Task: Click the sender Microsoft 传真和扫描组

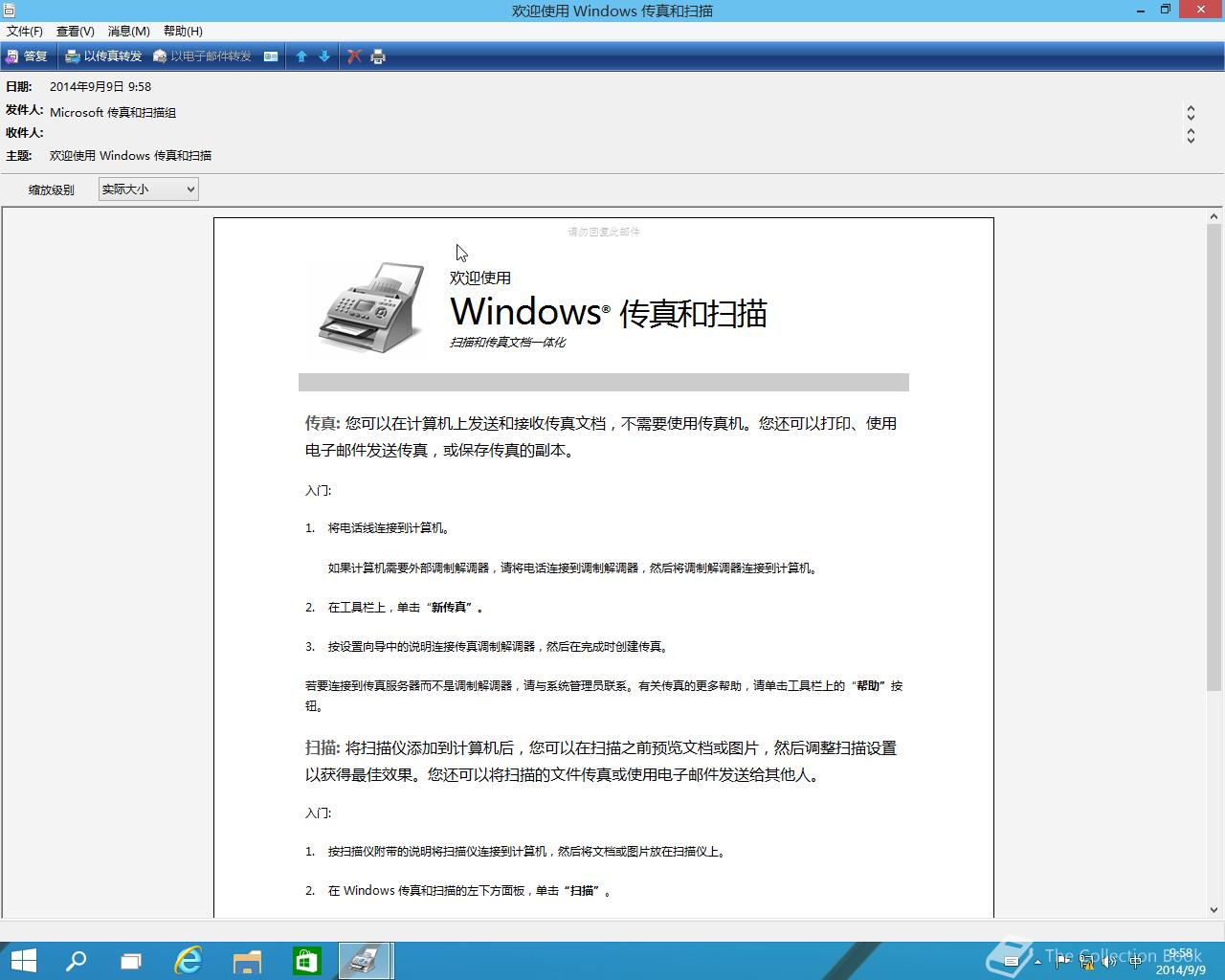Action: 113,112
